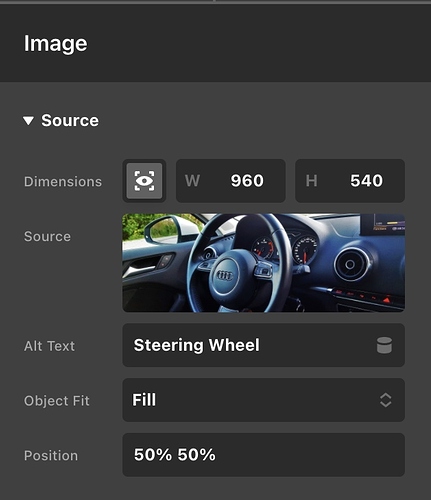This screenshot has height=500, width=431.
Task: Toggle the auto dimensions eye icon
Action: [144, 181]
